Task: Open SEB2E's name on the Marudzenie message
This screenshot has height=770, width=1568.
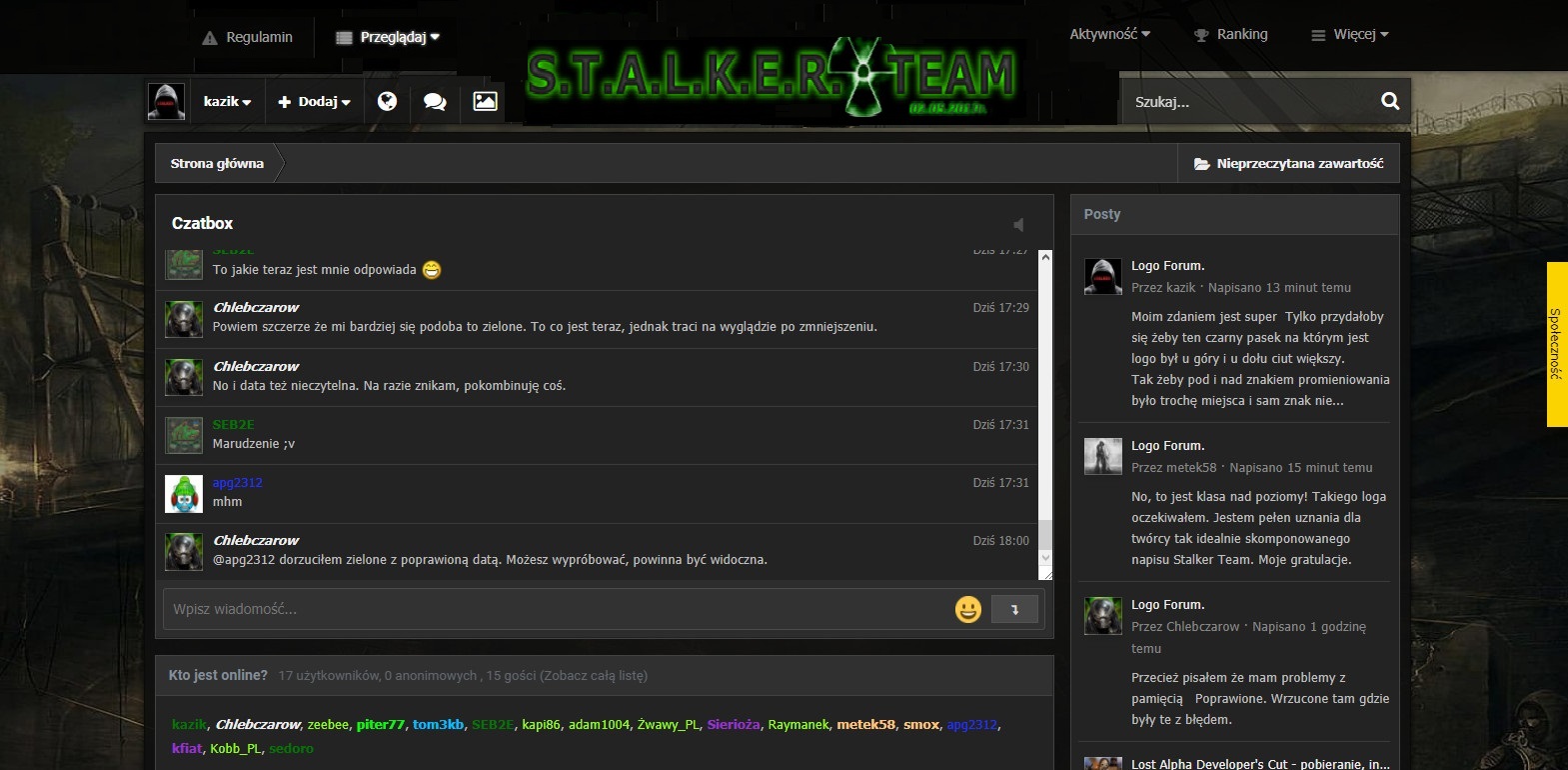Action: [233, 424]
